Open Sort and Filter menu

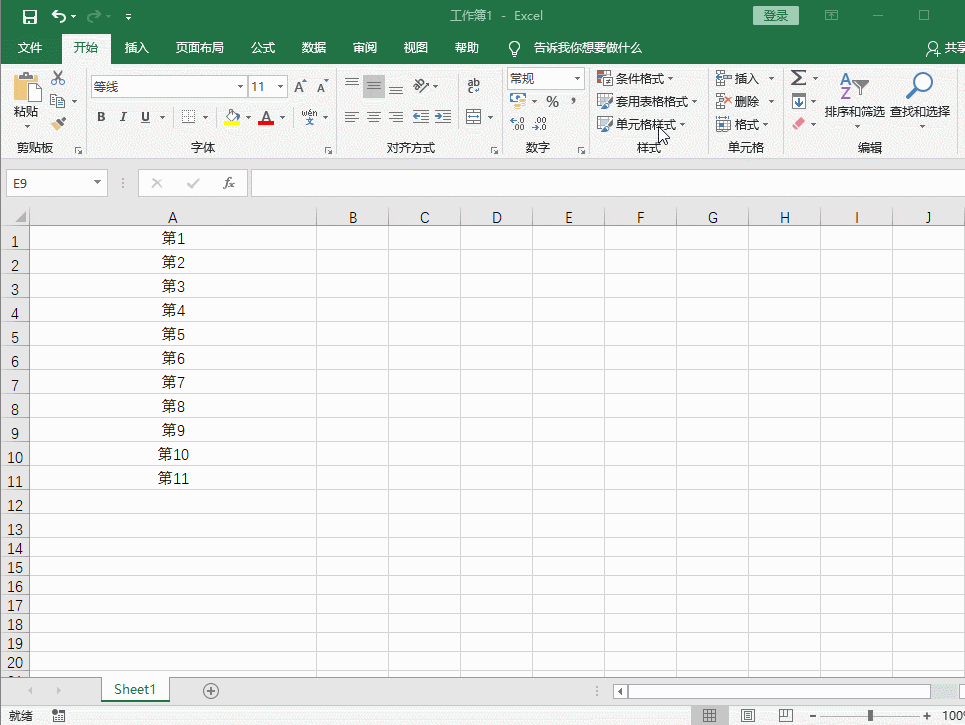pos(855,98)
